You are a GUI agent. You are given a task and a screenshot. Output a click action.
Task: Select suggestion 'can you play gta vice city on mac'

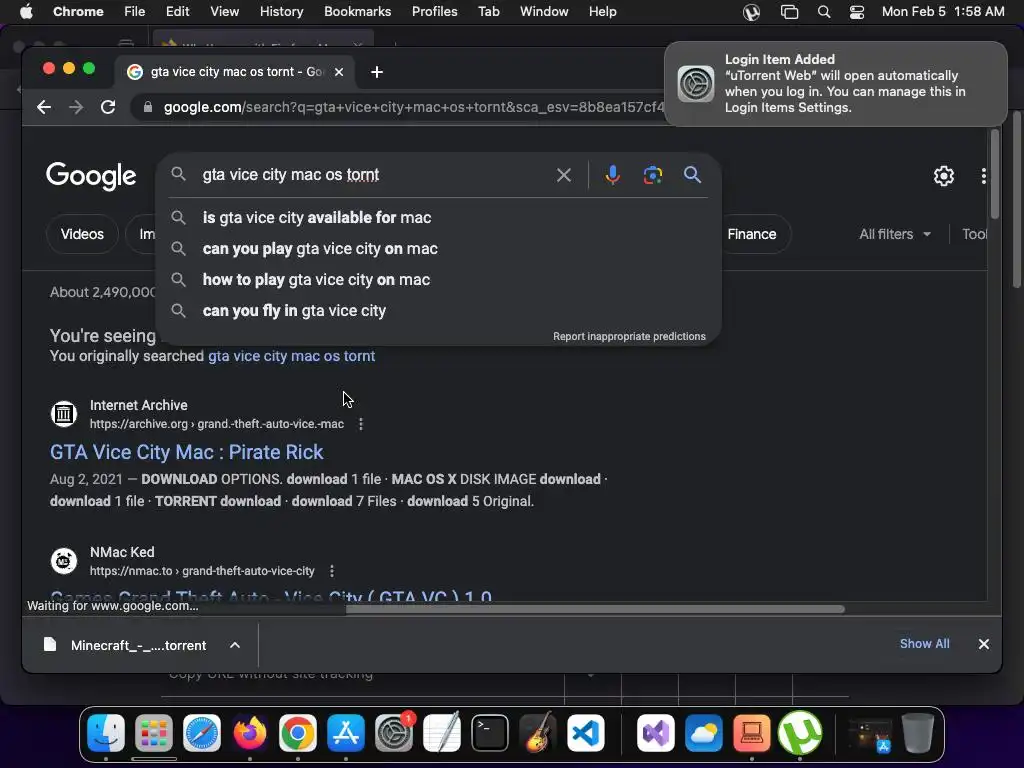439,249
